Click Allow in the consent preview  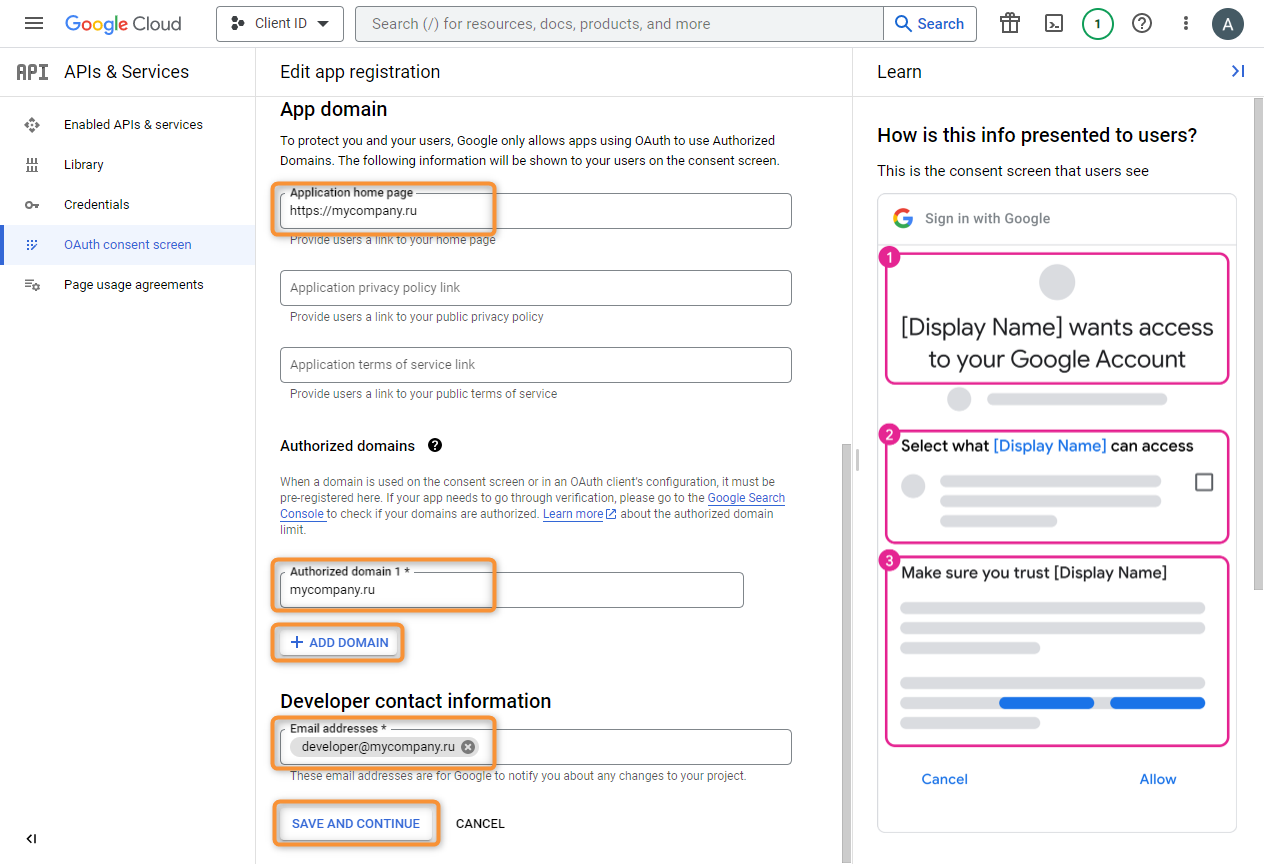tap(1158, 779)
